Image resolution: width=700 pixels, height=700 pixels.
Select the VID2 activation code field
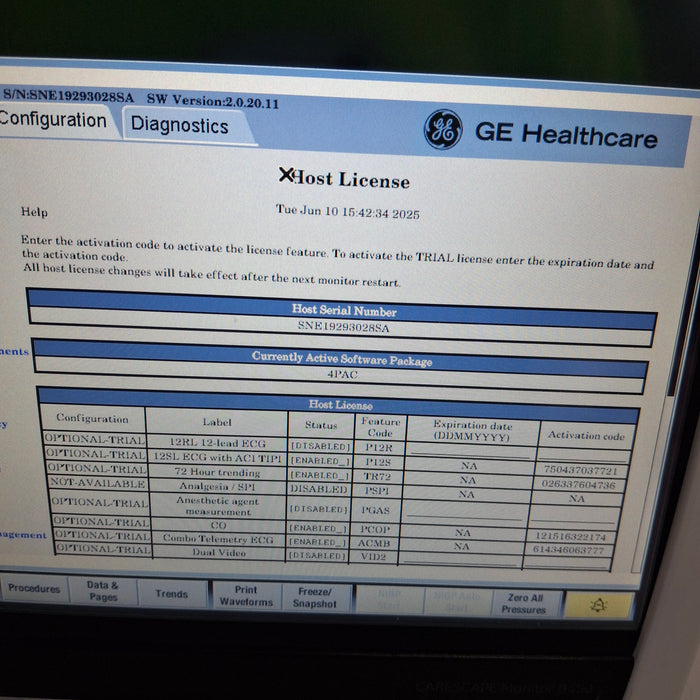click(x=567, y=562)
